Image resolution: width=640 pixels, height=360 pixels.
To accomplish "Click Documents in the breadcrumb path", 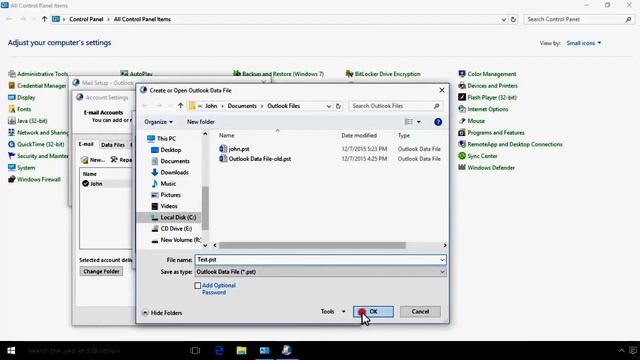I will (x=242, y=106).
